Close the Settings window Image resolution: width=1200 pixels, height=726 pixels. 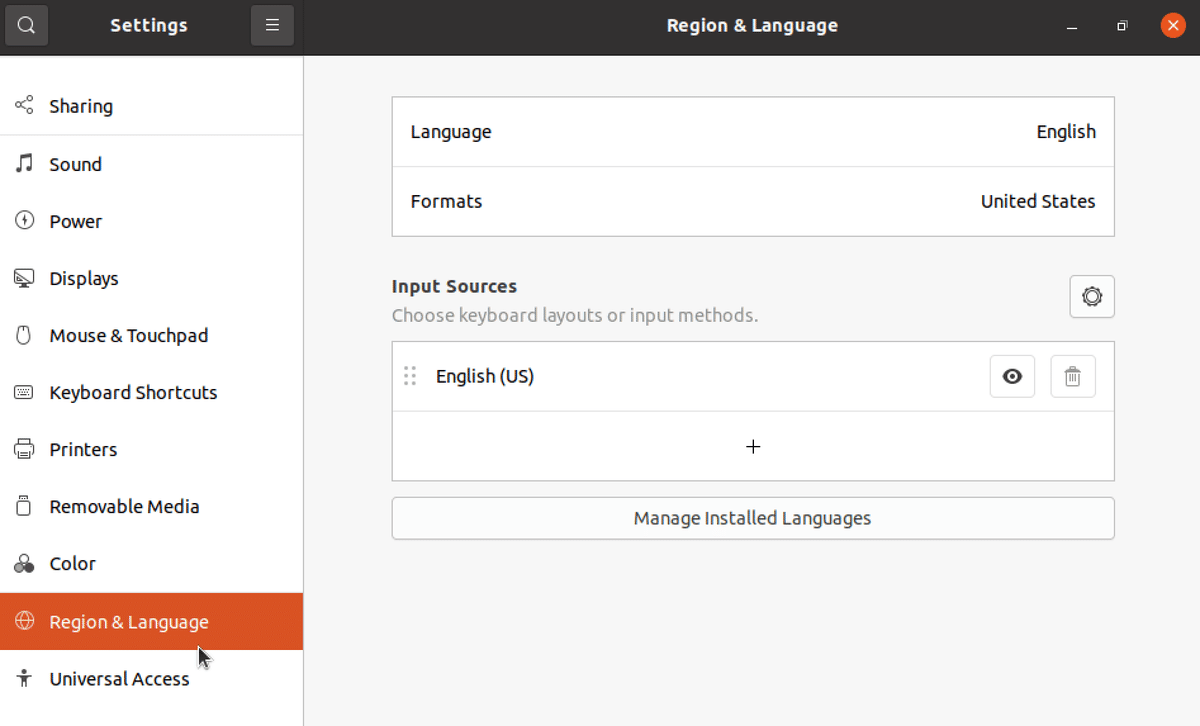tap(1173, 26)
